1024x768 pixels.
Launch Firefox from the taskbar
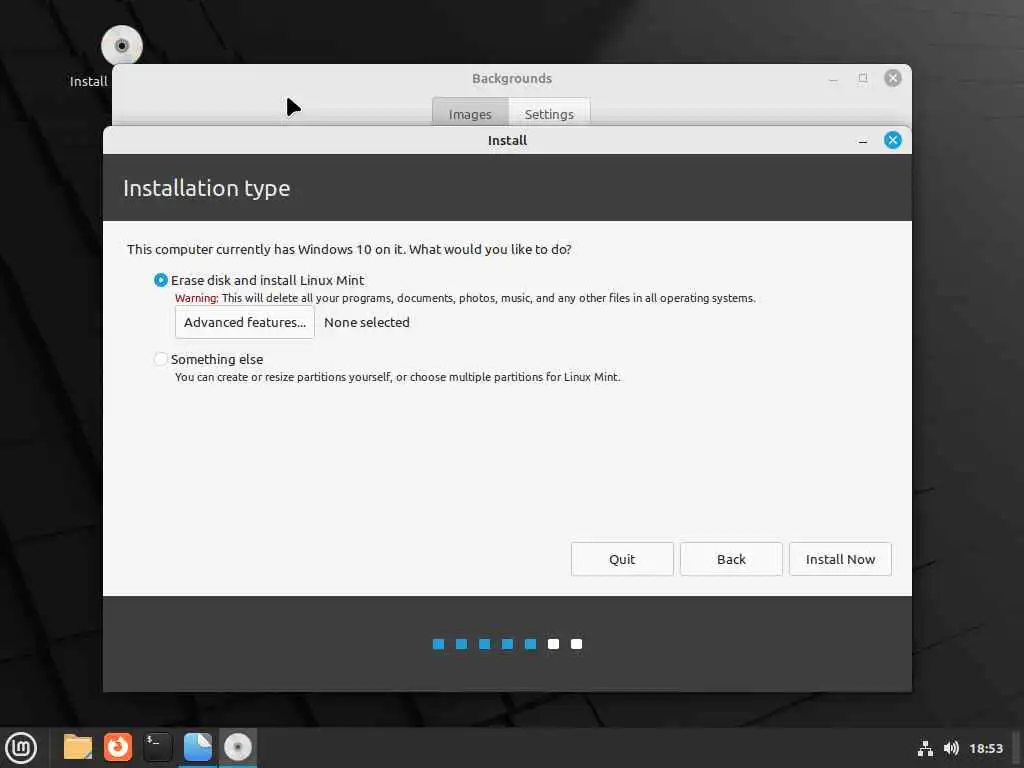tap(118, 747)
